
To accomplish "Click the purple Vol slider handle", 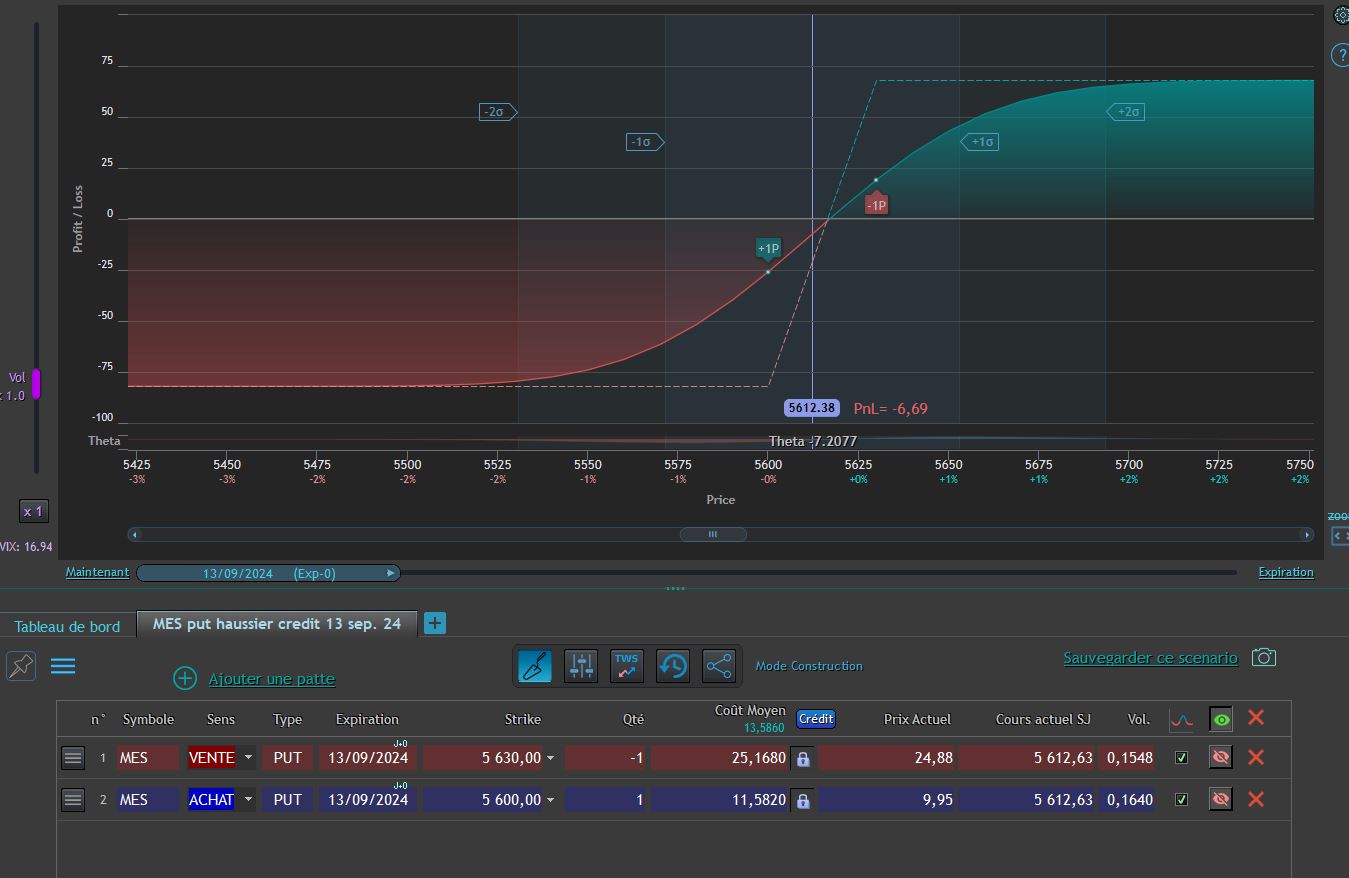I will (36, 384).
